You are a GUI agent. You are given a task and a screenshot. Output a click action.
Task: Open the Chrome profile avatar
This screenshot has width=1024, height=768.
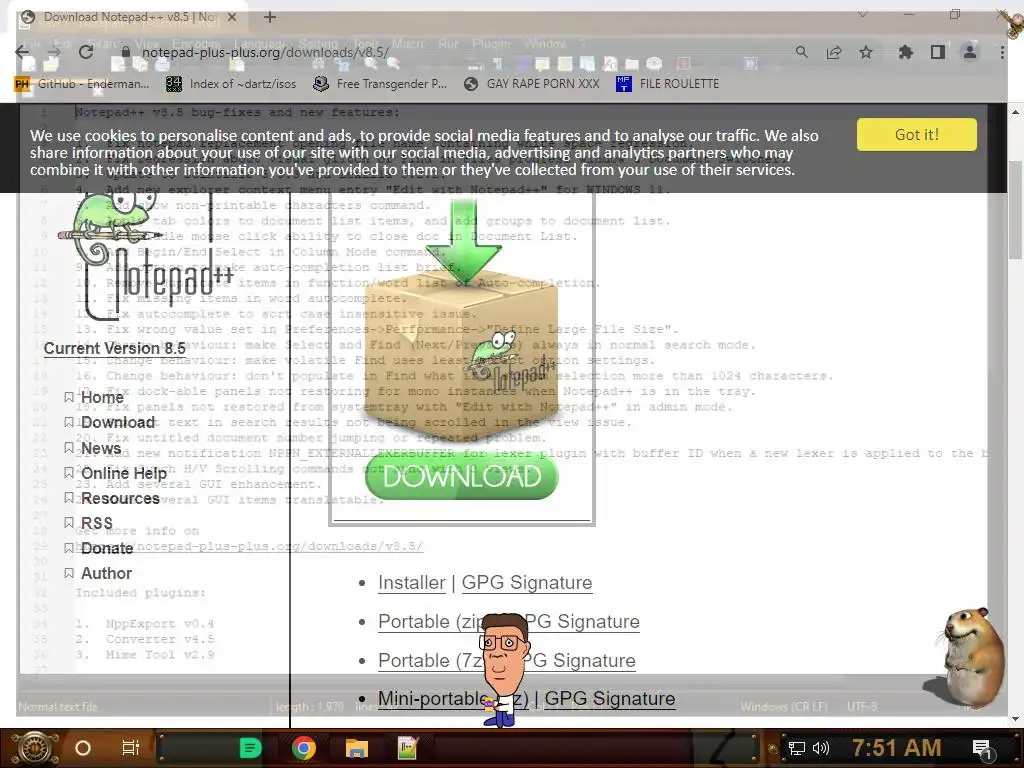point(970,52)
